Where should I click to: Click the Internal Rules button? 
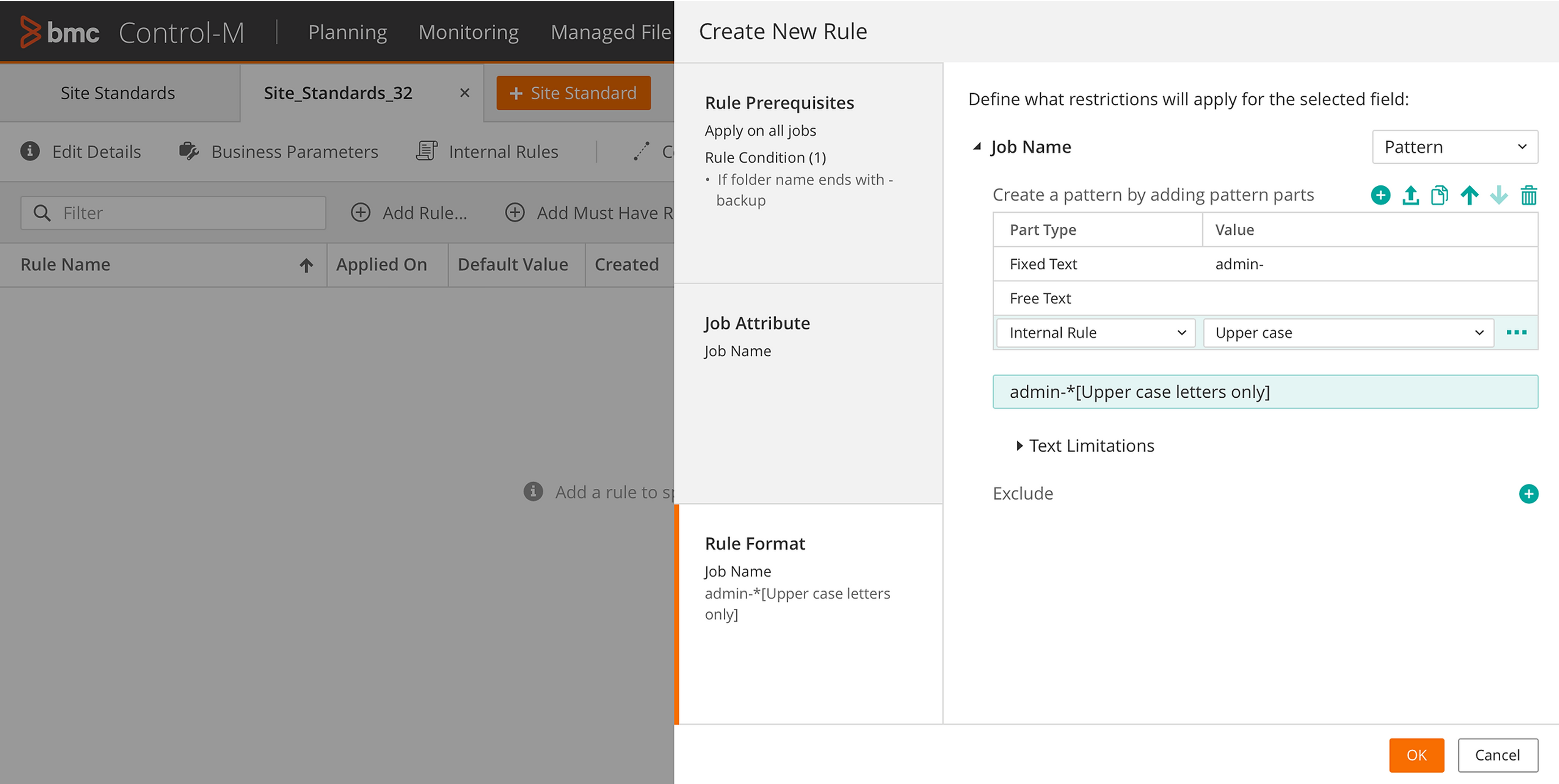click(487, 151)
